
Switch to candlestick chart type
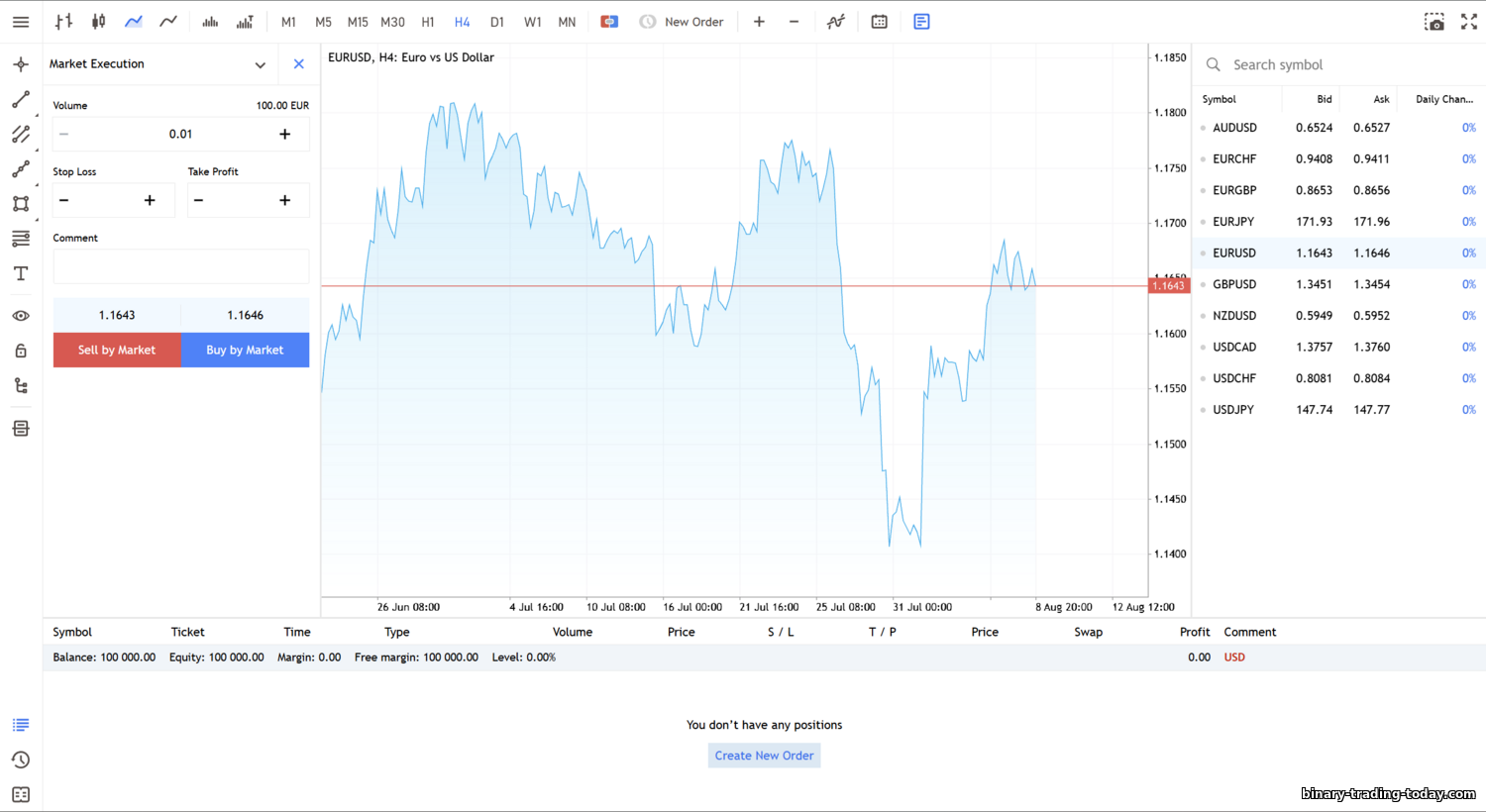99,22
